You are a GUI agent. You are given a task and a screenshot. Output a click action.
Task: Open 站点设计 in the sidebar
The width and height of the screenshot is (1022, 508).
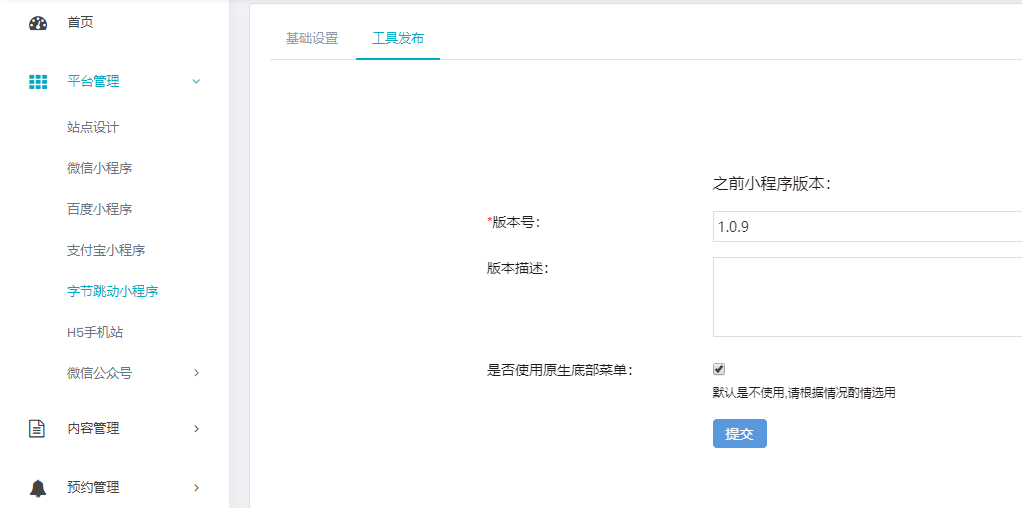click(93, 127)
